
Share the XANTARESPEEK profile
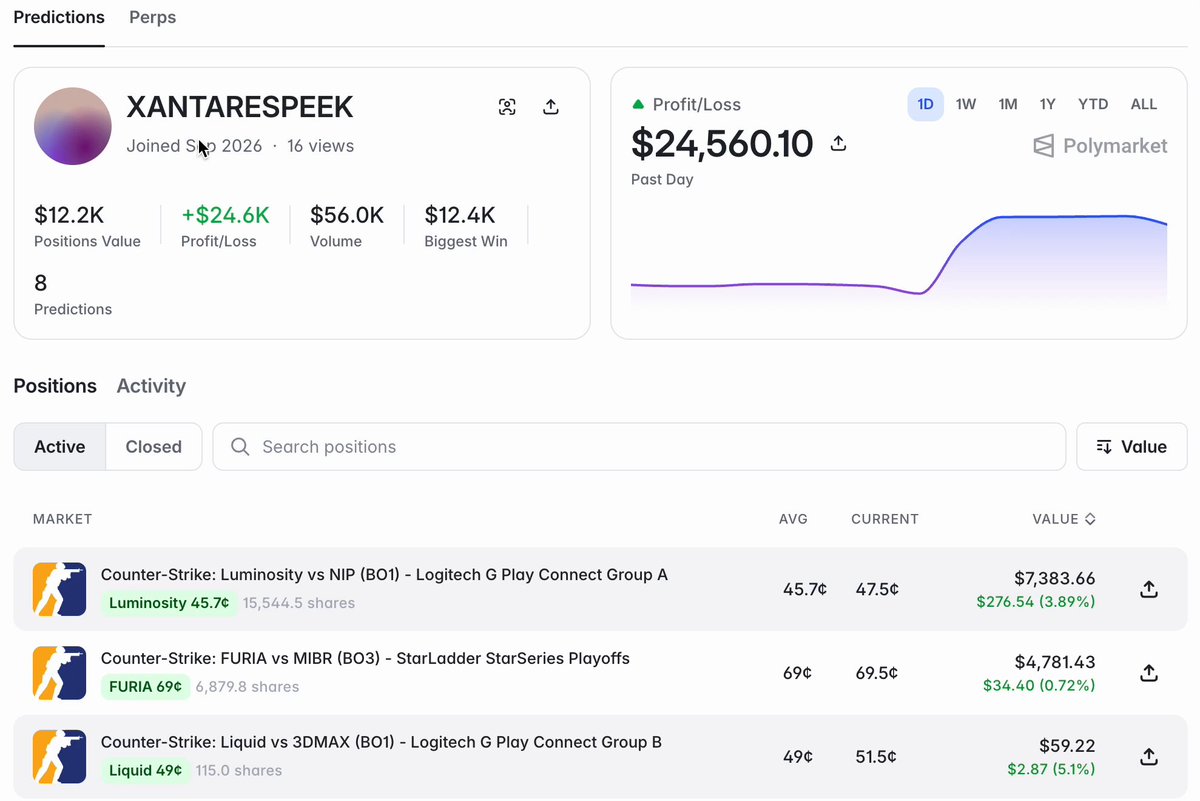point(550,107)
